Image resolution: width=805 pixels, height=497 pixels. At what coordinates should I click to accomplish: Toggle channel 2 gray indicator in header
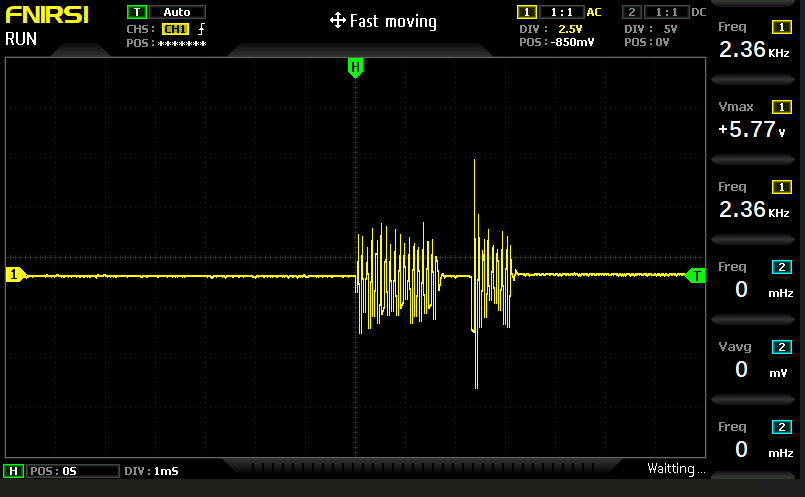coord(631,12)
